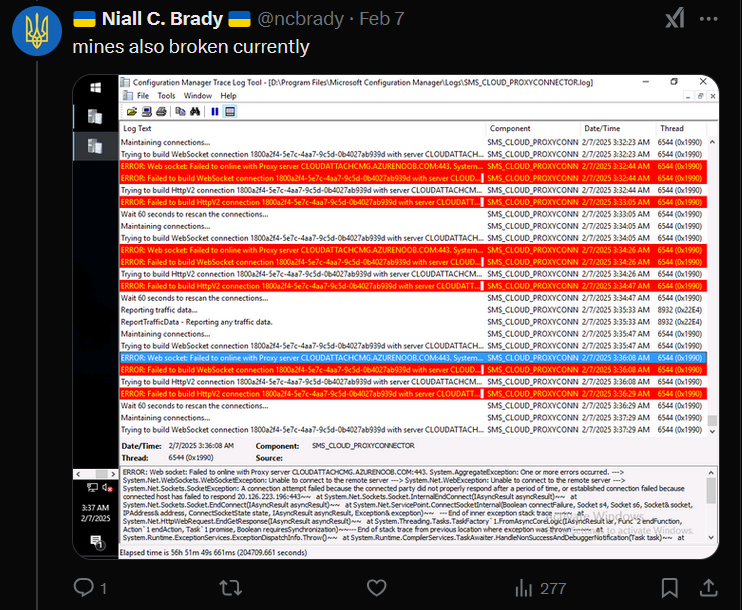Screen dimensions: 742x610
Task: Open Niall C. Brady's profile avatar
Action: (x=37, y=31)
